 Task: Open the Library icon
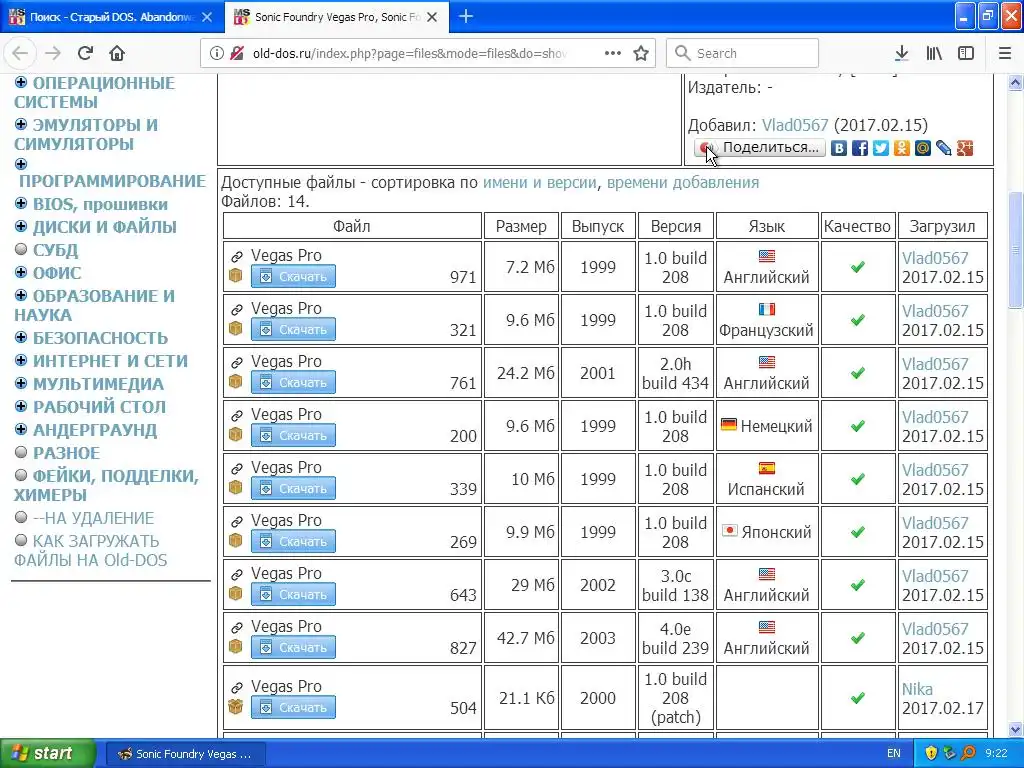pyautogui.click(x=934, y=53)
